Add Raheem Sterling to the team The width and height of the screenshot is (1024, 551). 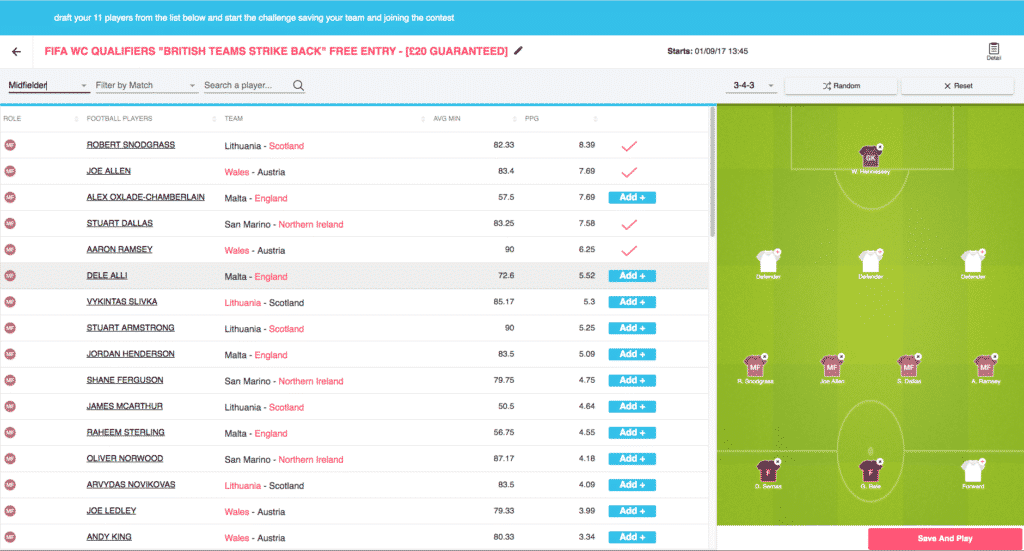(632, 433)
